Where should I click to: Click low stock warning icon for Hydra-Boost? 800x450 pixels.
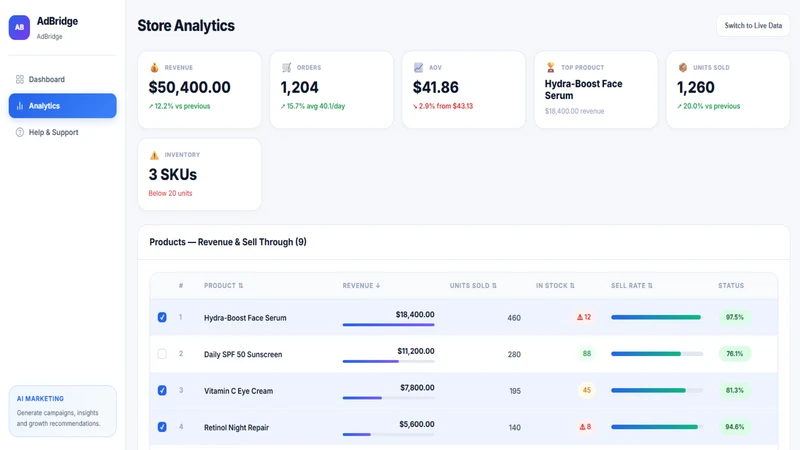point(580,317)
